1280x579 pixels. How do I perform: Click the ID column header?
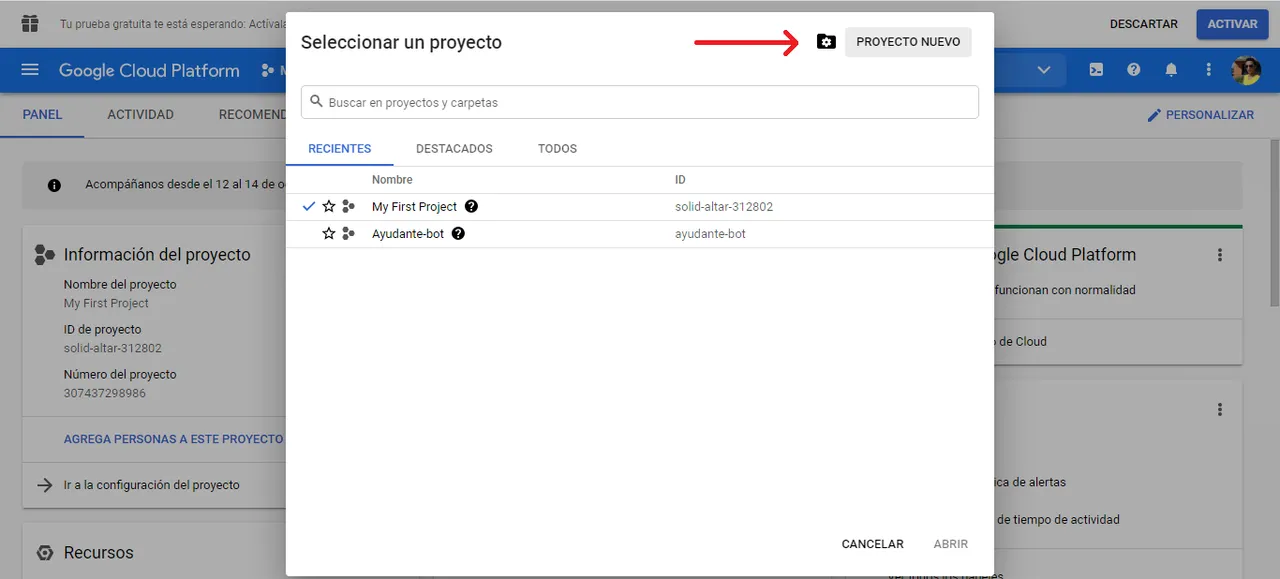click(680, 180)
